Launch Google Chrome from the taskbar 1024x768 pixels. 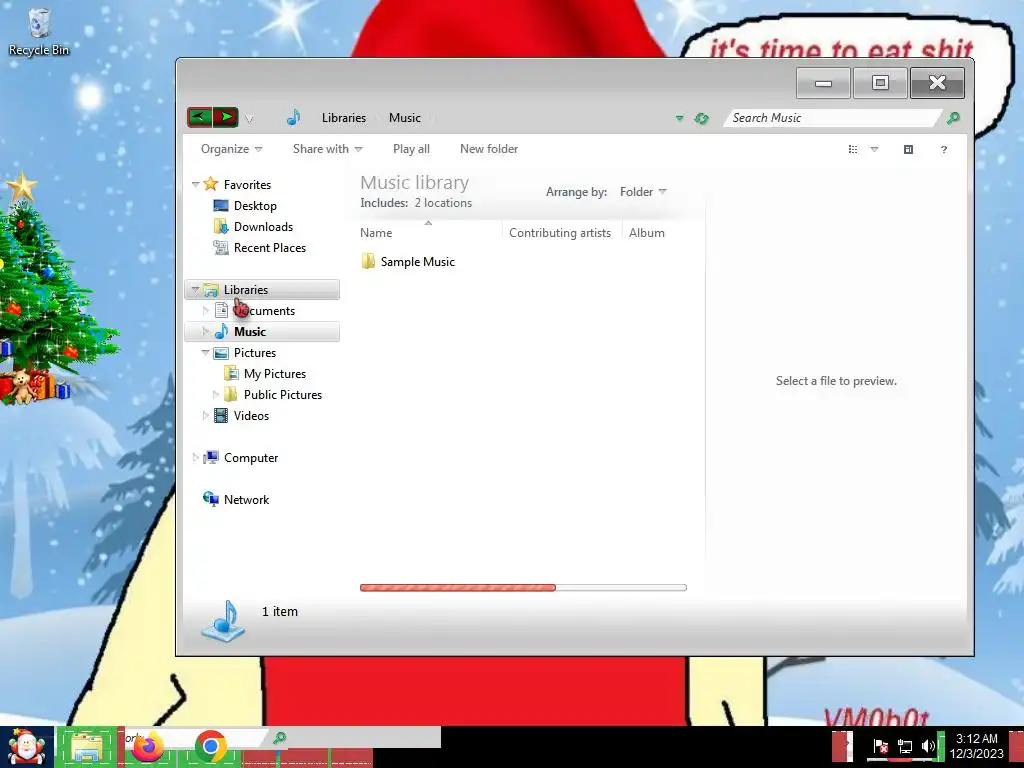(210, 746)
